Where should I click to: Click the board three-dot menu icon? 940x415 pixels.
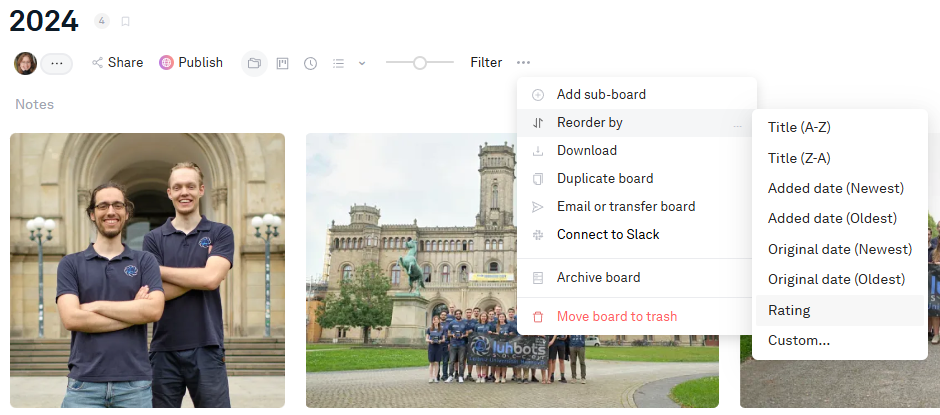tap(523, 62)
